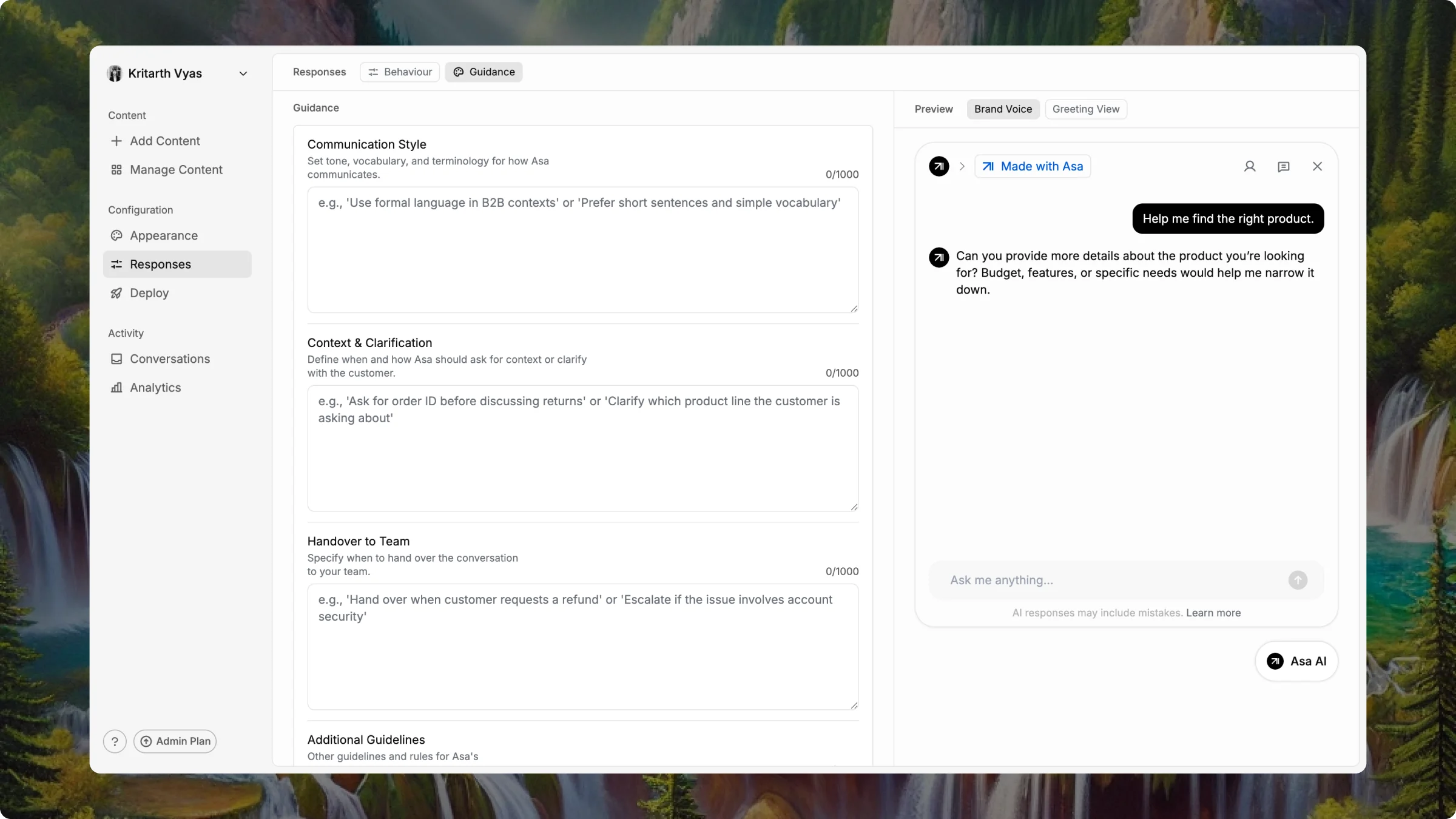Open the Learn more link
This screenshot has height=819, width=1456.
point(1213,613)
